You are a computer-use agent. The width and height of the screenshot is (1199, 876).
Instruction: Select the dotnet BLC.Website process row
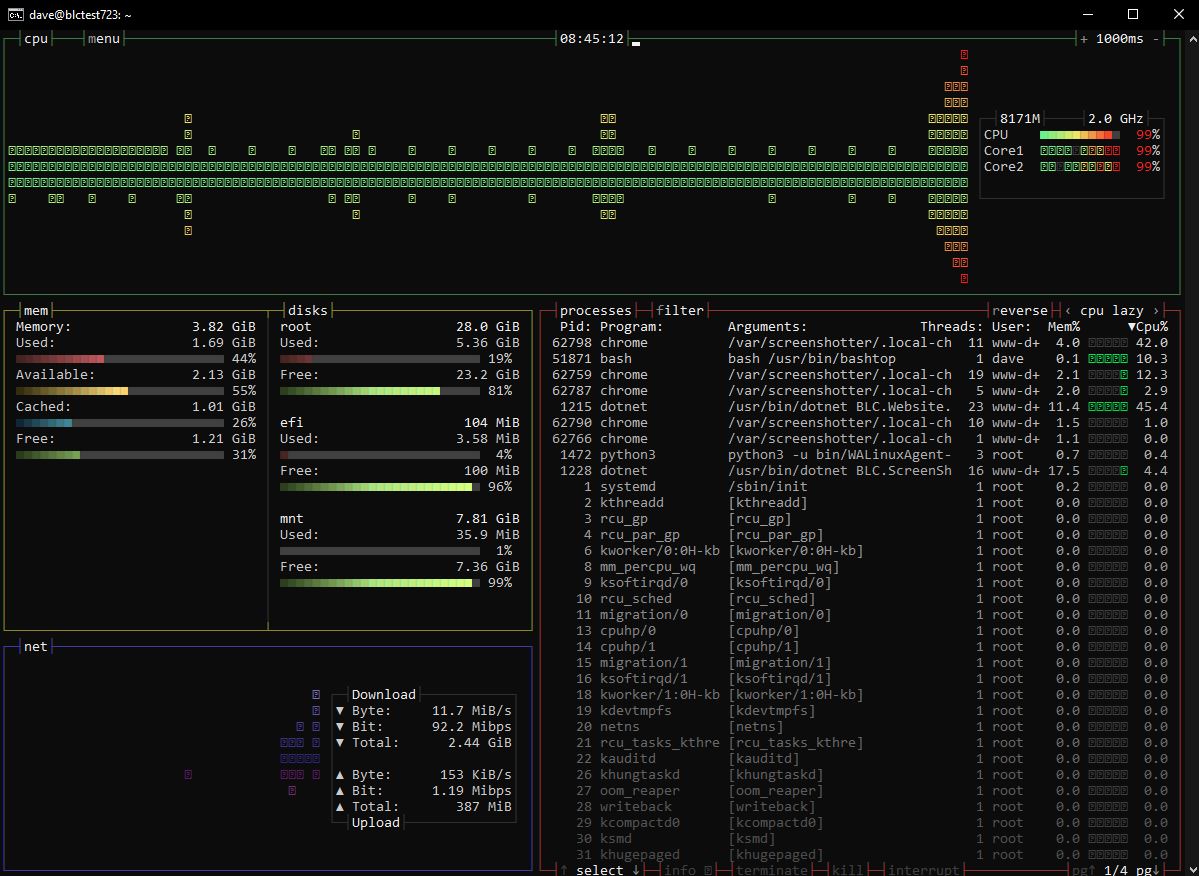[x=859, y=407]
